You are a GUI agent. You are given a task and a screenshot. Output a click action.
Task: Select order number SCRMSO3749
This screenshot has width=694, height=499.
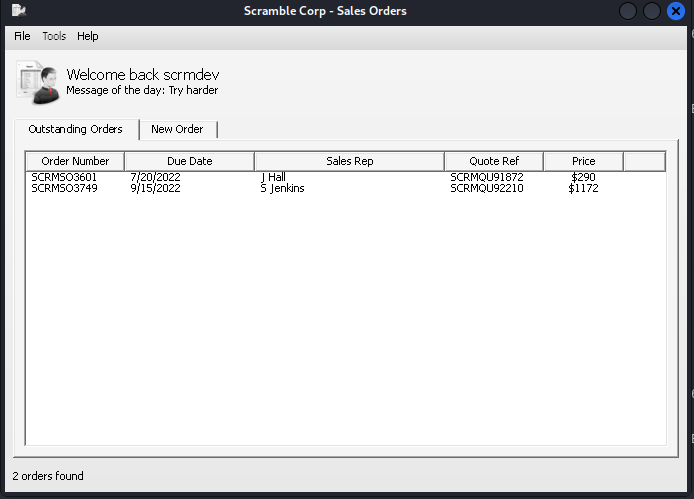64,188
